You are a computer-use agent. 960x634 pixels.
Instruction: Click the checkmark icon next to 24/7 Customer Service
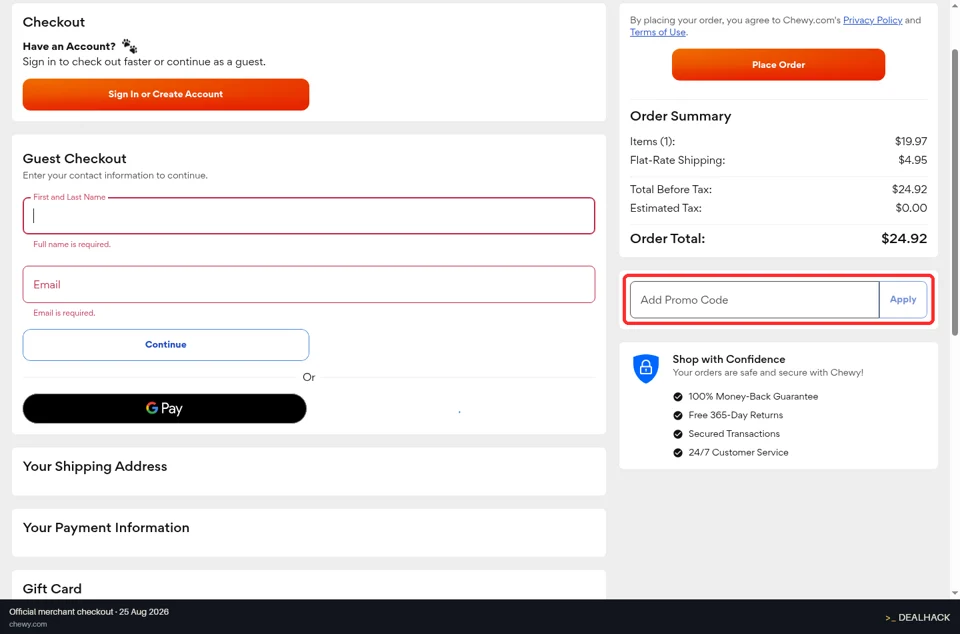678,453
